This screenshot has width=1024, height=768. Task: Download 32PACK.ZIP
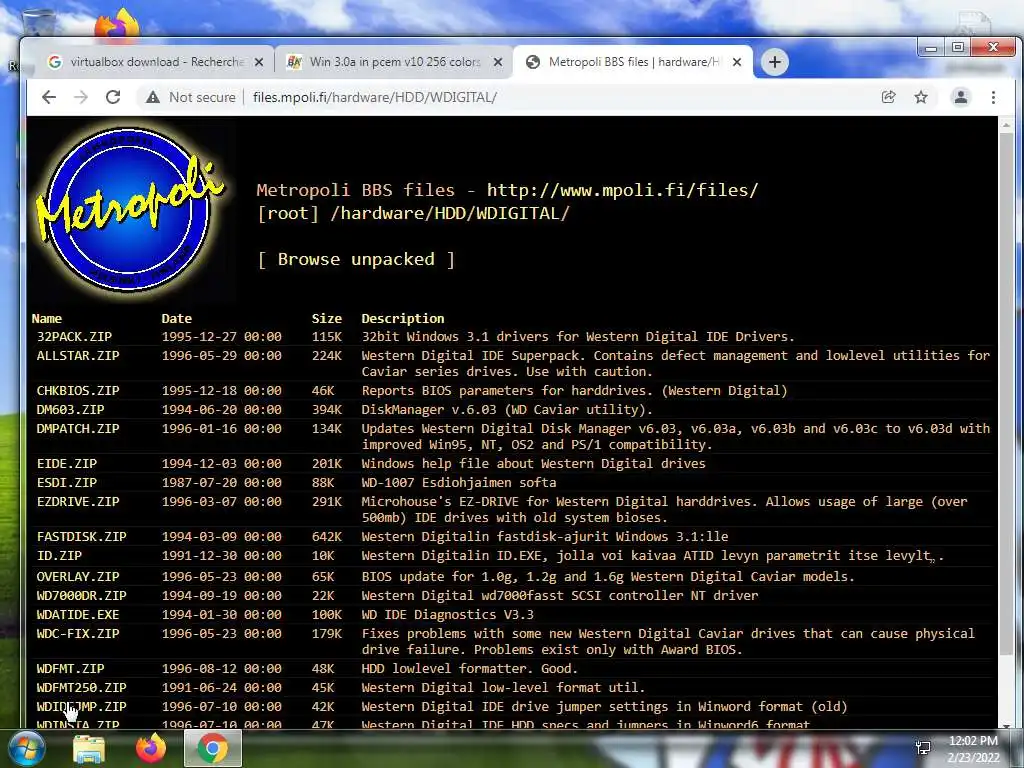(x=74, y=337)
